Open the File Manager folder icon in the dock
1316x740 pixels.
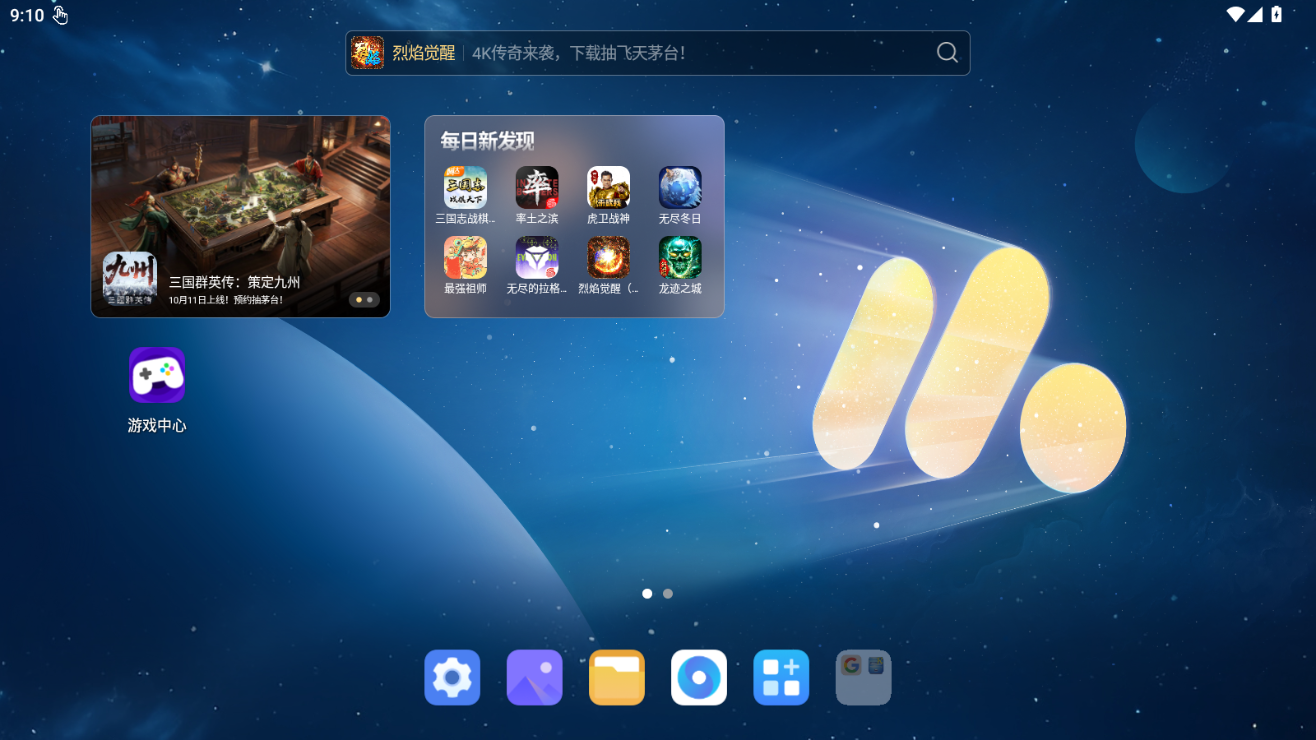[617, 678]
